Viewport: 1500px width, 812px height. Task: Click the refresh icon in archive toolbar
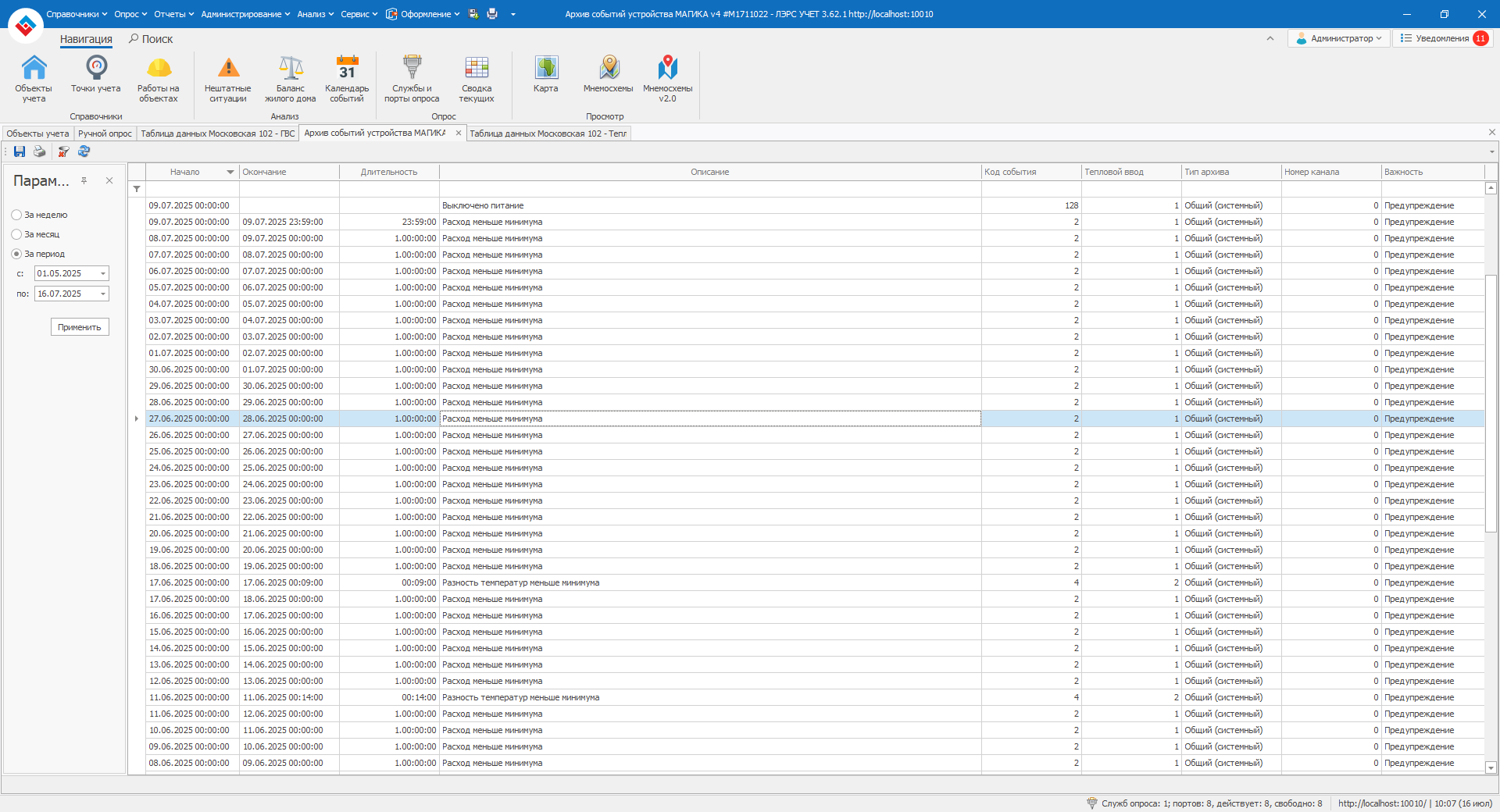pos(84,151)
